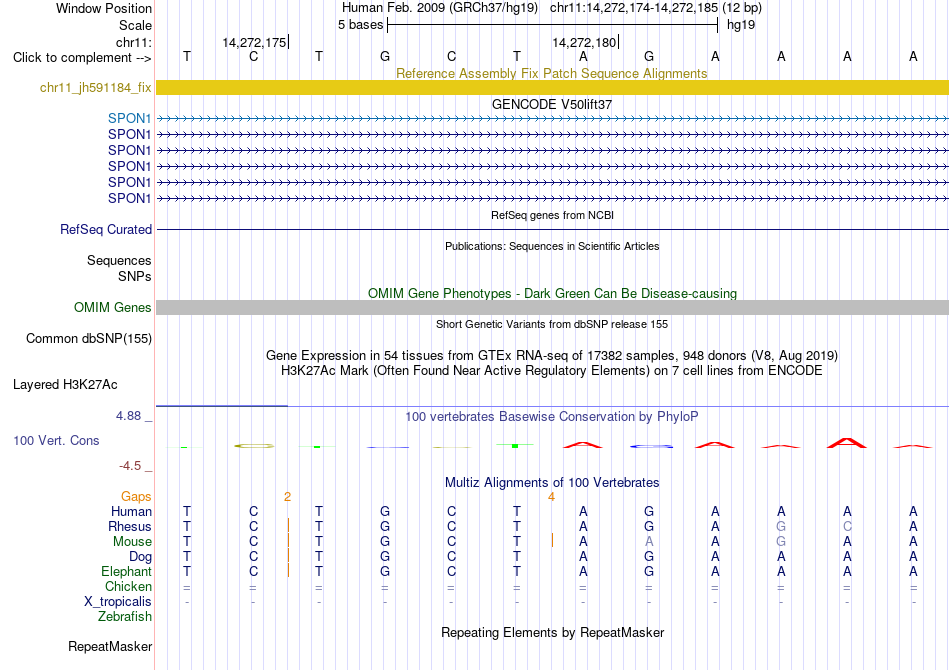Click the 14,272,180 position marker
Viewport: 950px width, 670px height.
(585, 42)
